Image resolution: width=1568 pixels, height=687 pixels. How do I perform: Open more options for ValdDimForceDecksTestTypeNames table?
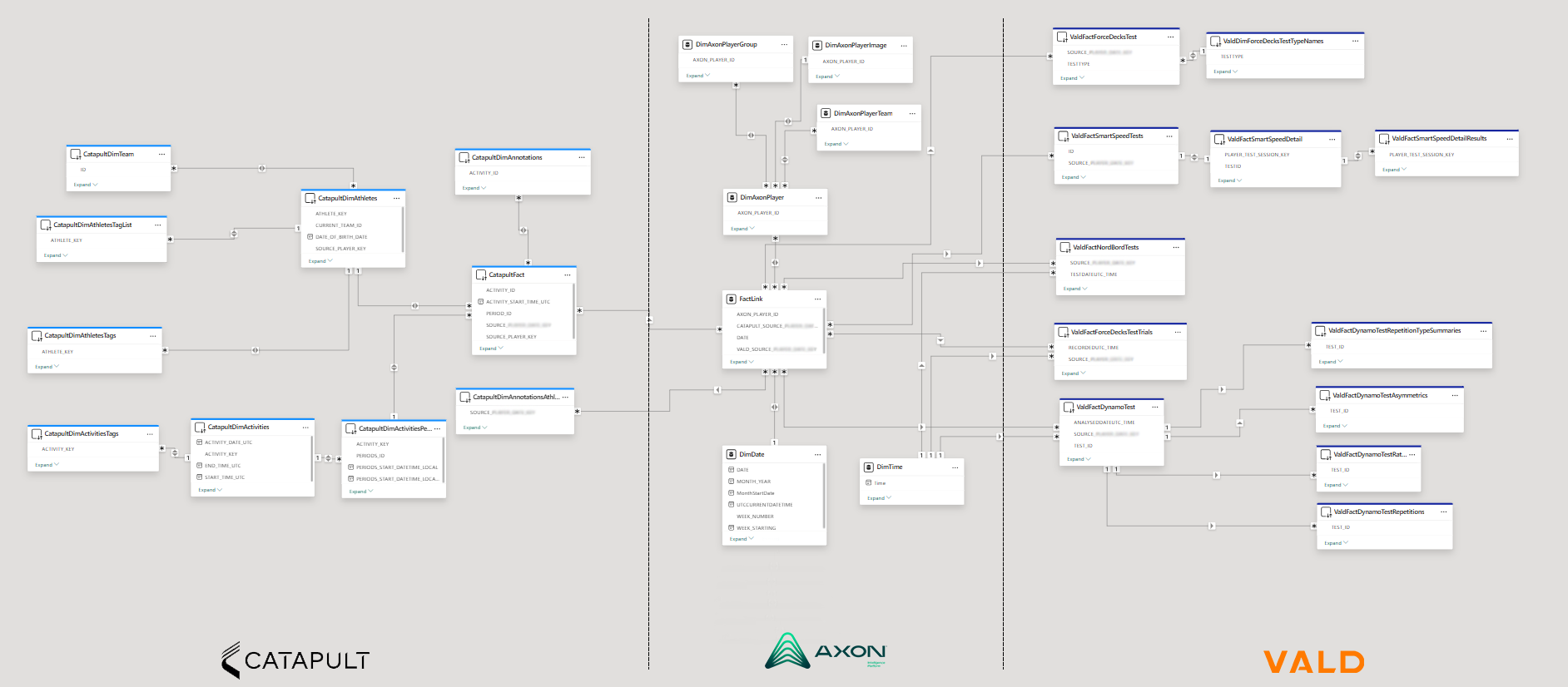(1355, 41)
